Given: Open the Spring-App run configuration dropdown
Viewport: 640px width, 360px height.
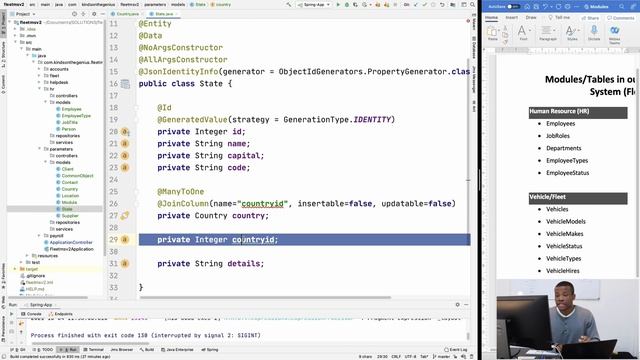Looking at the screenshot, I should click(314, 4).
